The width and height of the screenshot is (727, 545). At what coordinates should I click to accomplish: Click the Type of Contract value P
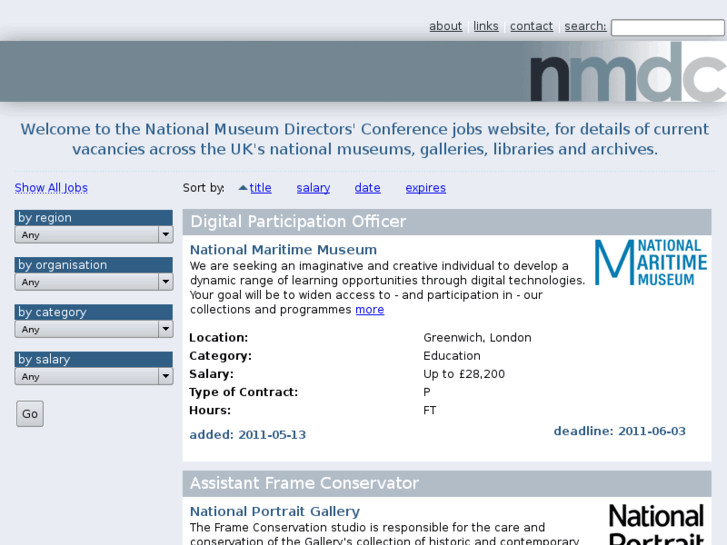[x=427, y=392]
